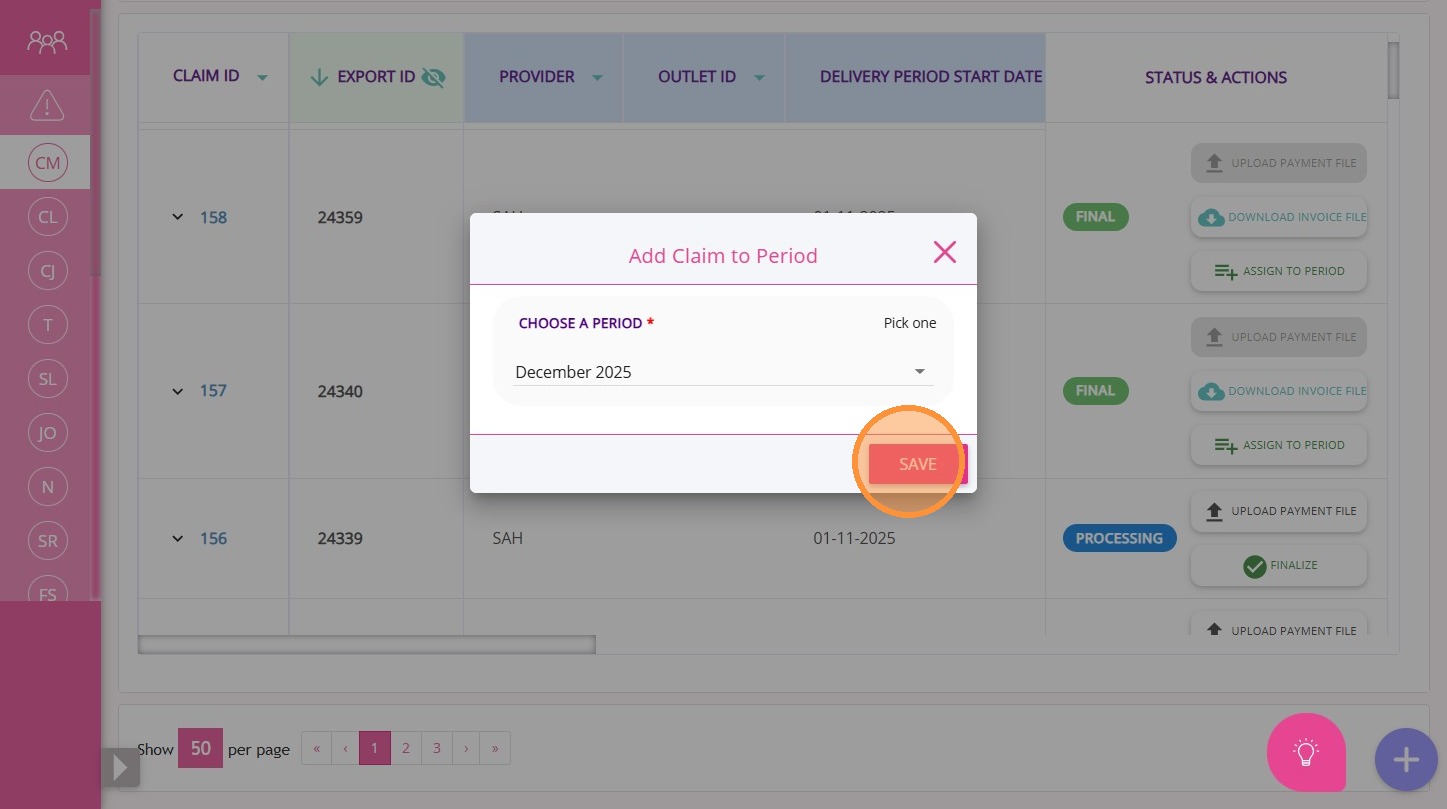Toggle Export ID column visibility eye icon

433,77
